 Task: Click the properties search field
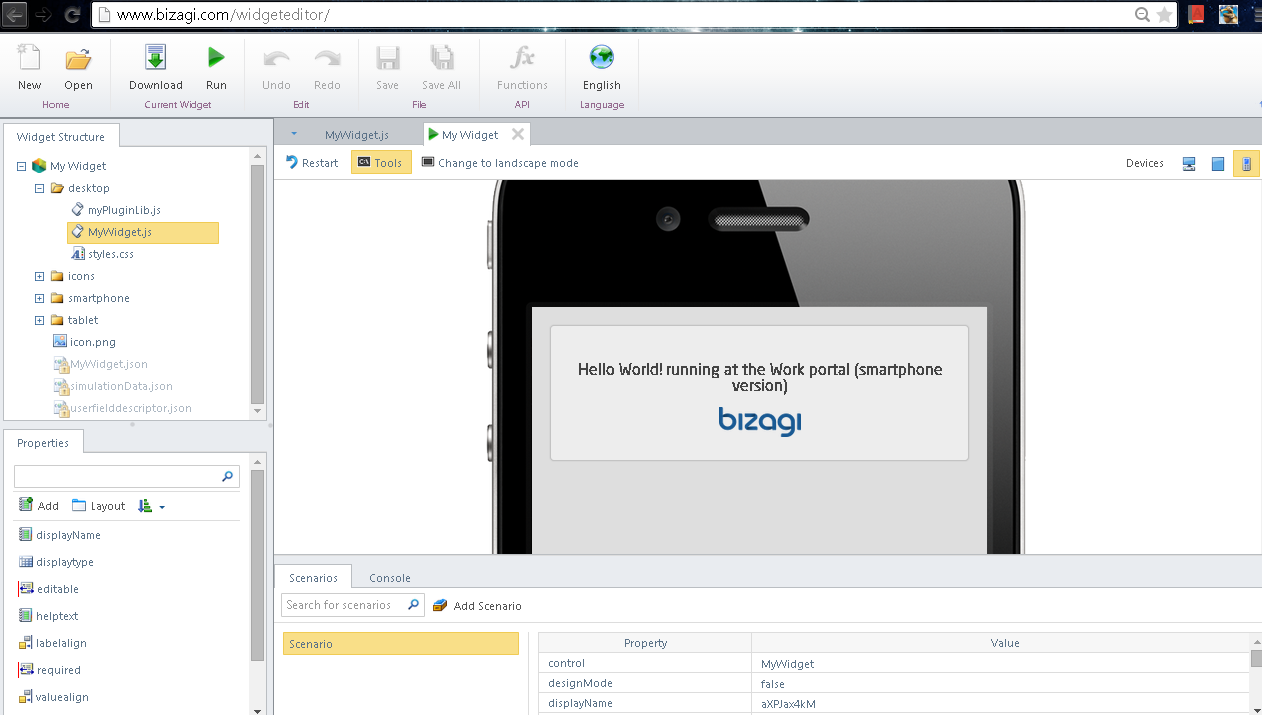117,477
